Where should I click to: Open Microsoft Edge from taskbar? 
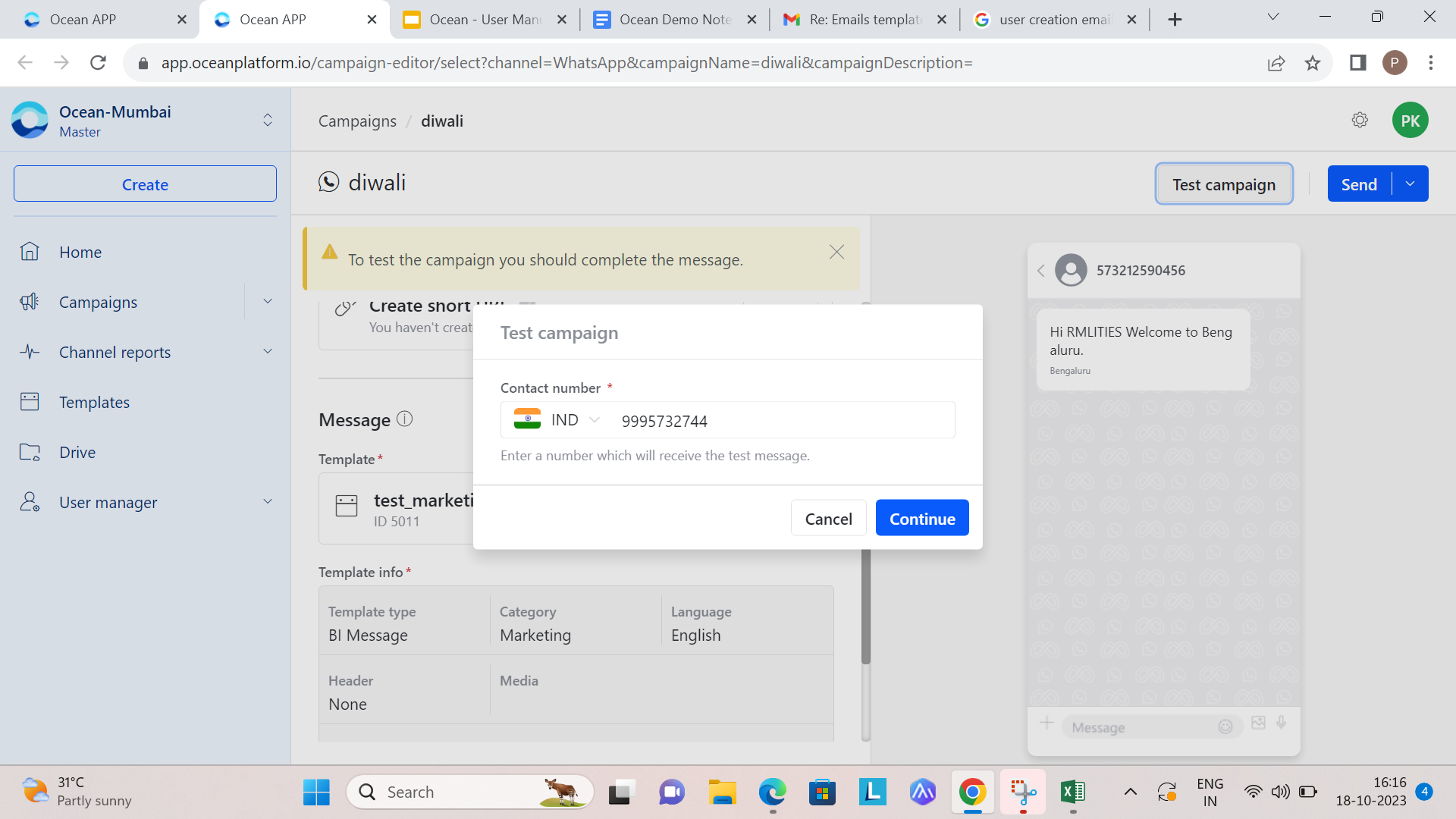[772, 792]
